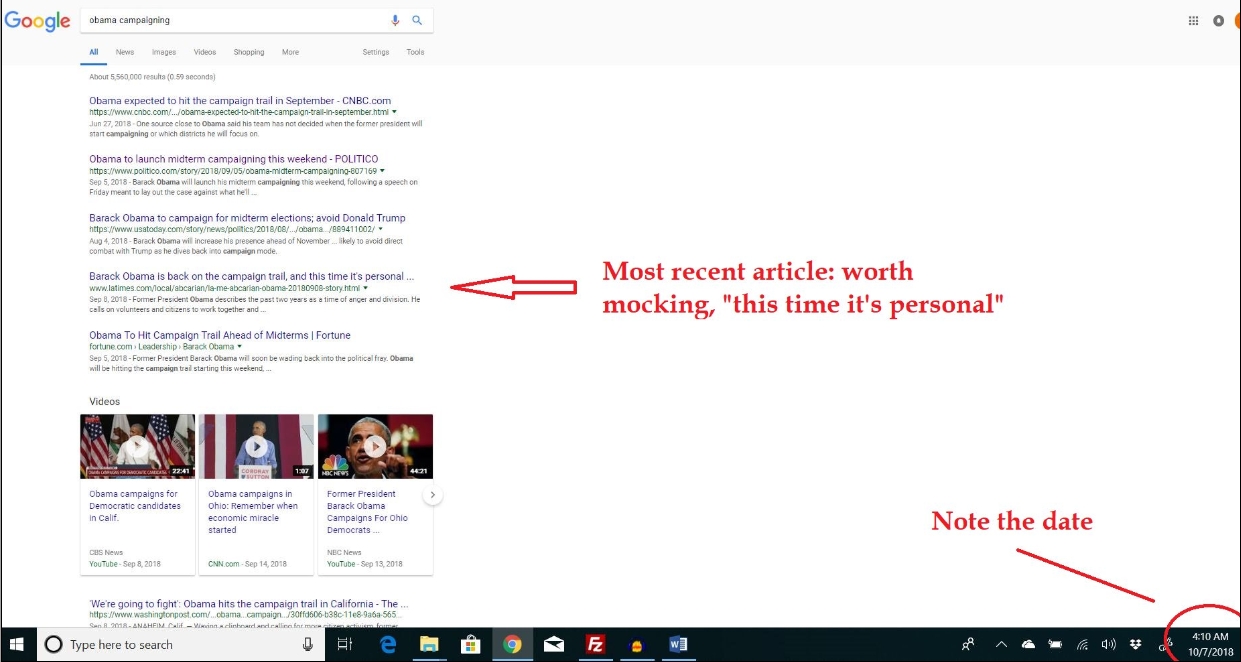Open 'Former President Barack Obama Campaigns' video title

367,512
